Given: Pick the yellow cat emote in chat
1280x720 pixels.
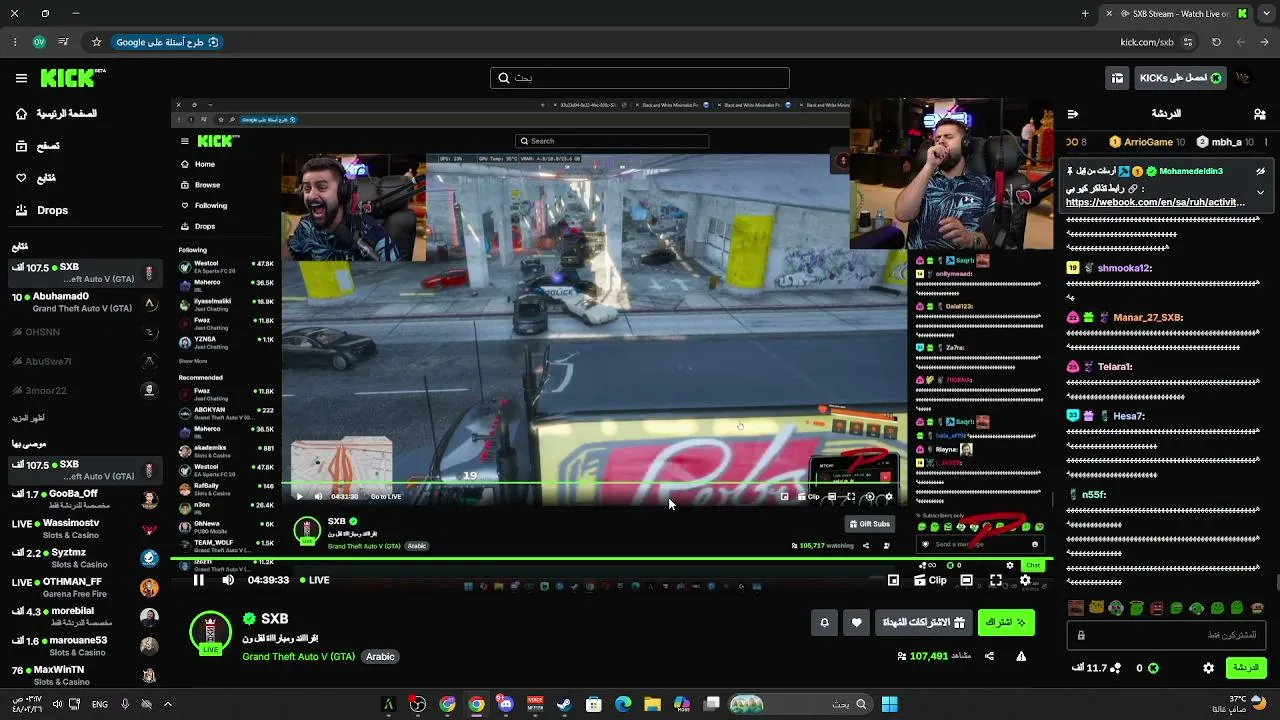Looking at the screenshot, I should click(1097, 608).
